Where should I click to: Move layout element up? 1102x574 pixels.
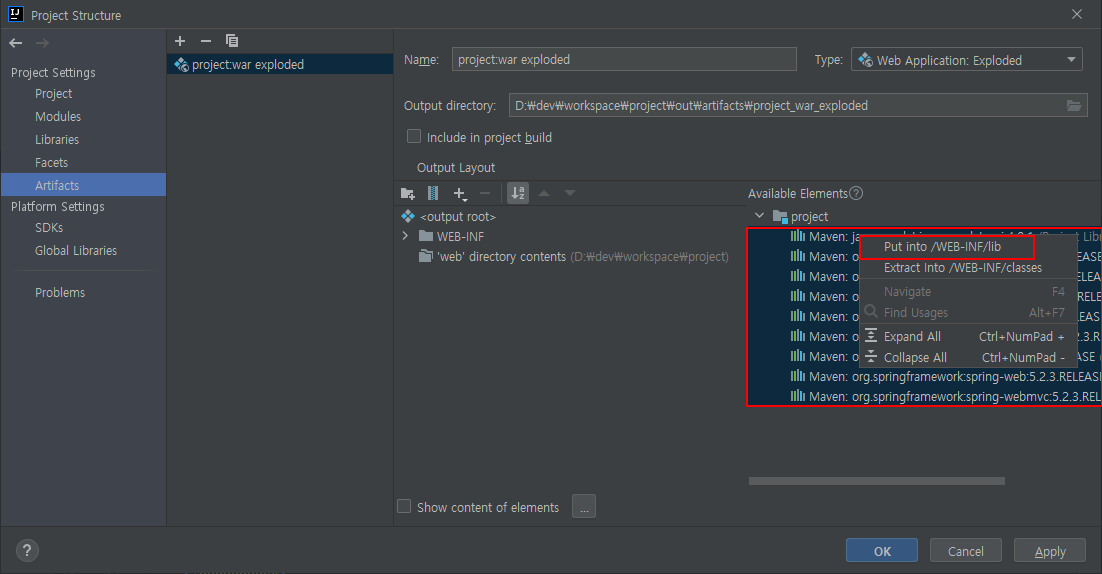[x=544, y=193]
